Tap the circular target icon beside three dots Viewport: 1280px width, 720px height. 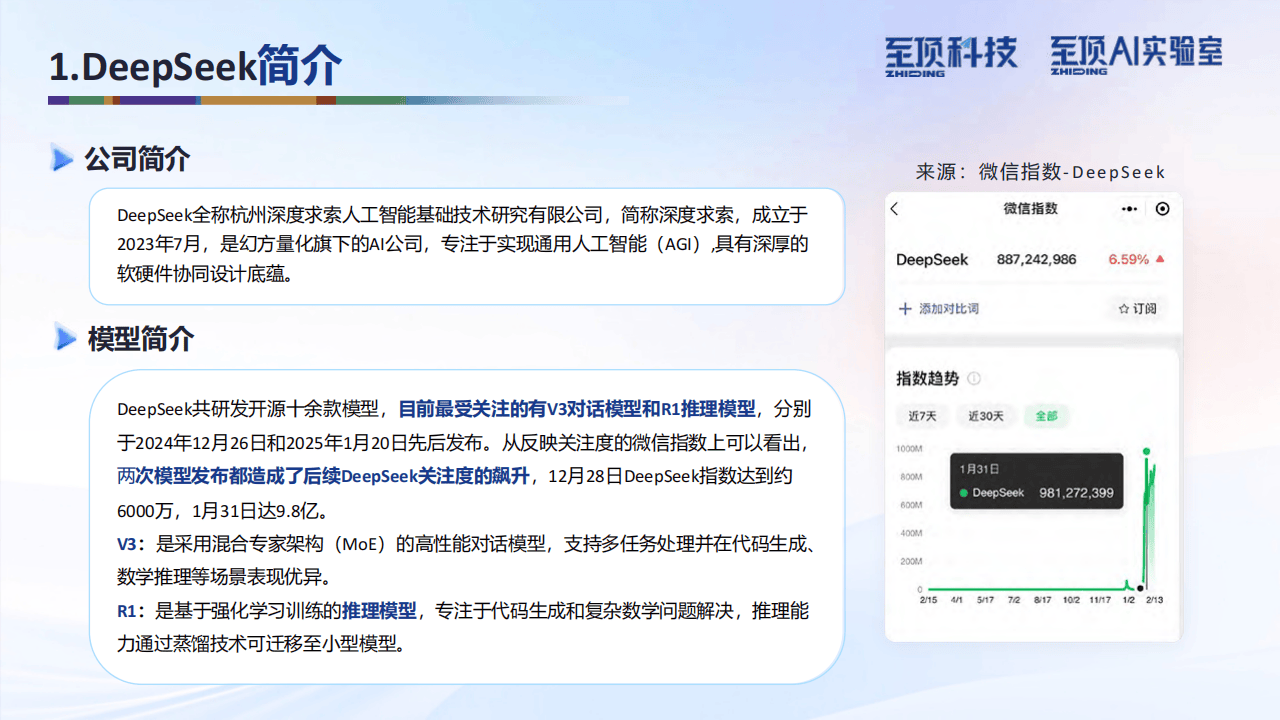[1162, 209]
